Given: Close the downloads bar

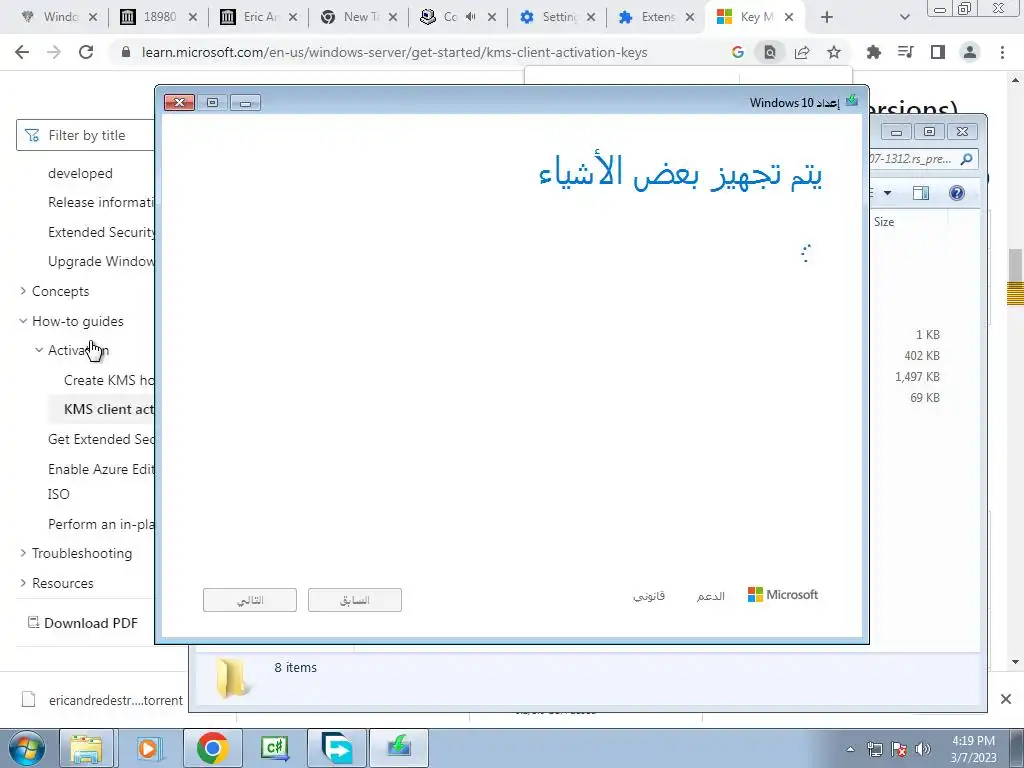Looking at the screenshot, I should (x=1006, y=699).
